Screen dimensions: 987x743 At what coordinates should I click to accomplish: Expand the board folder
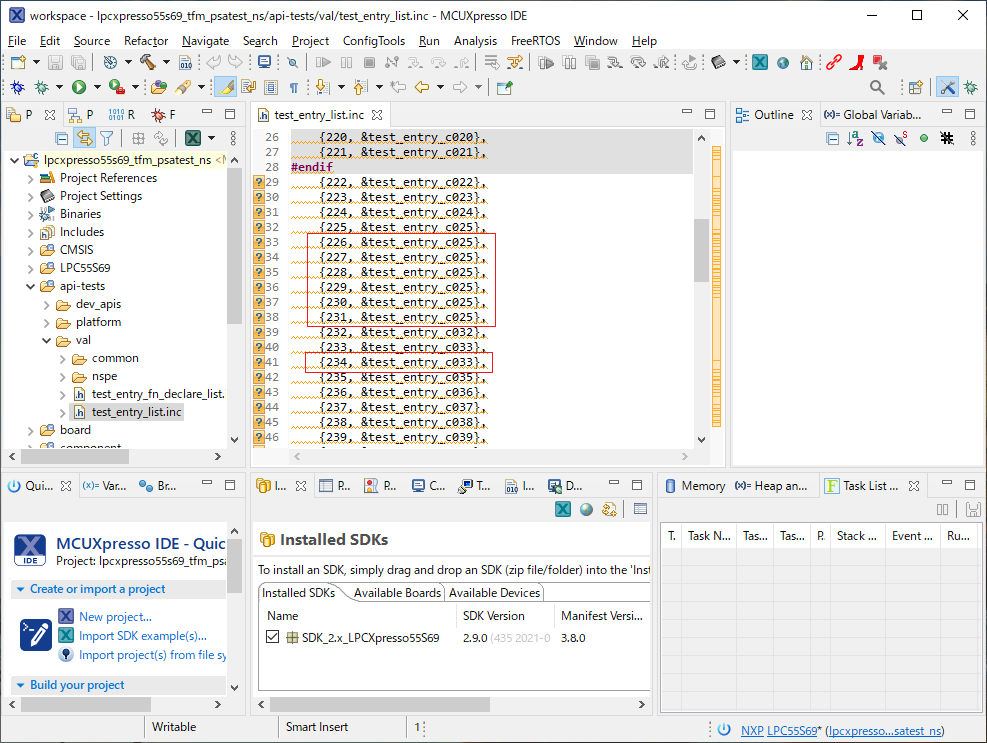30,430
